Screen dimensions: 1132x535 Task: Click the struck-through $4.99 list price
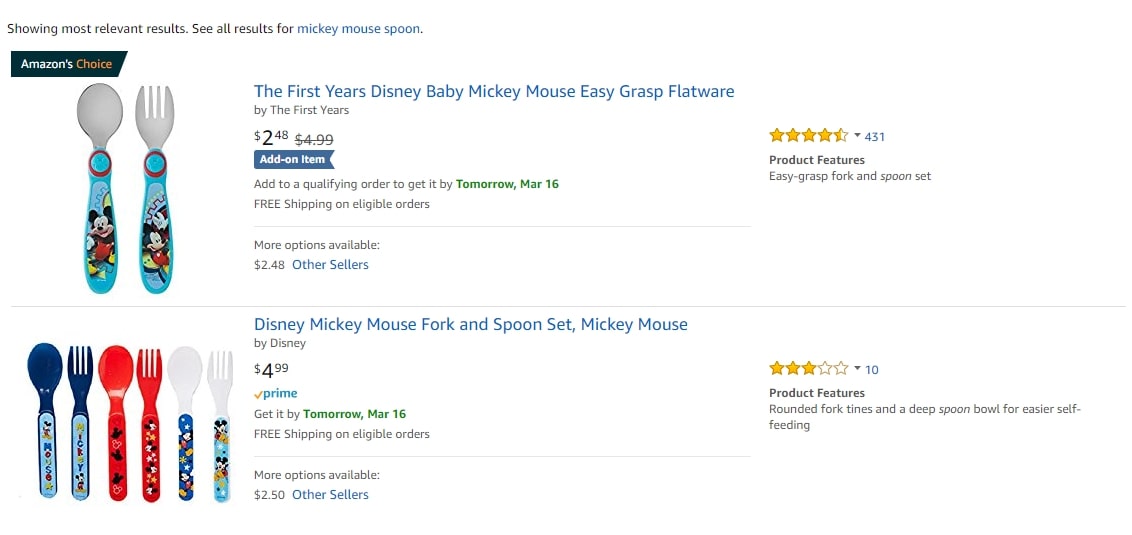click(x=313, y=140)
